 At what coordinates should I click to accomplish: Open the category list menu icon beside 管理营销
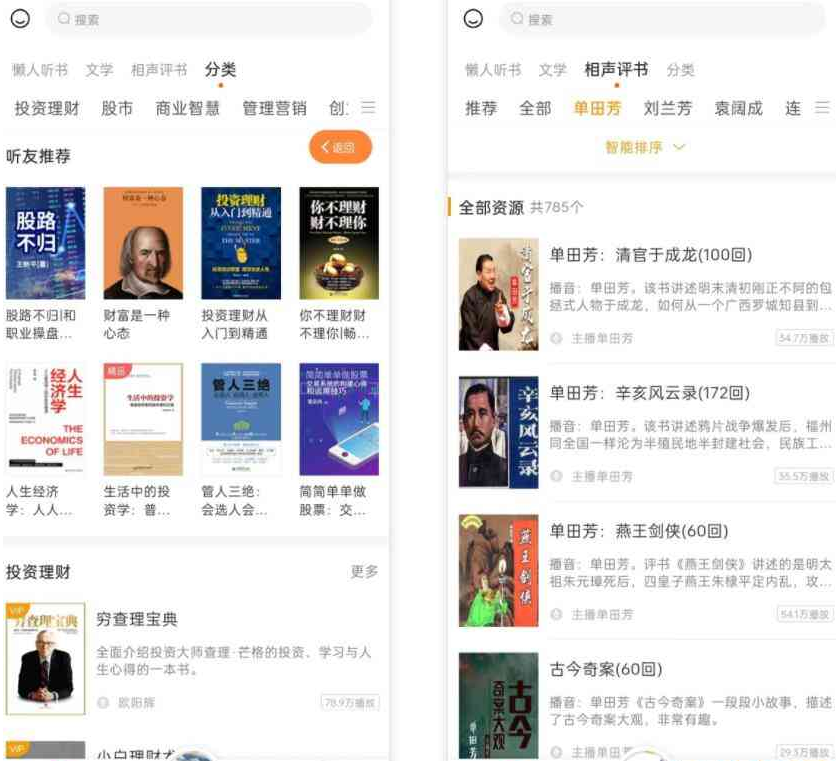coord(368,108)
